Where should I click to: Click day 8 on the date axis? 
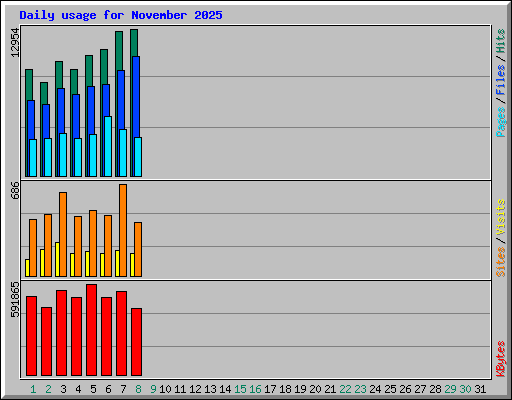138,389
